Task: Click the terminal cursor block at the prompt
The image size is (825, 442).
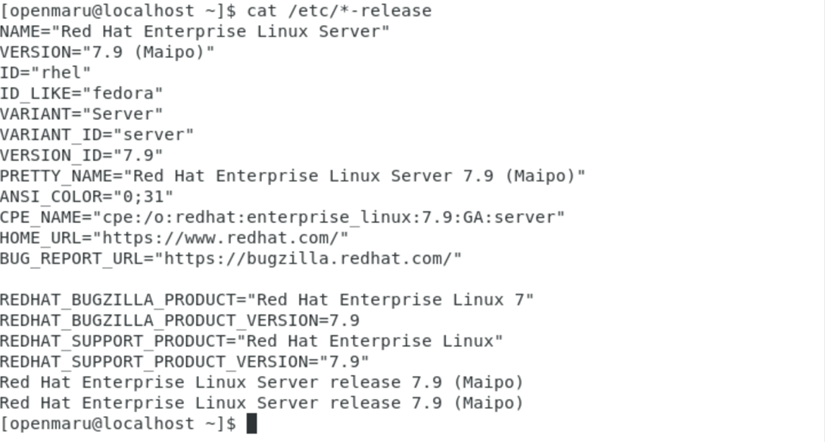Action: coord(252,423)
